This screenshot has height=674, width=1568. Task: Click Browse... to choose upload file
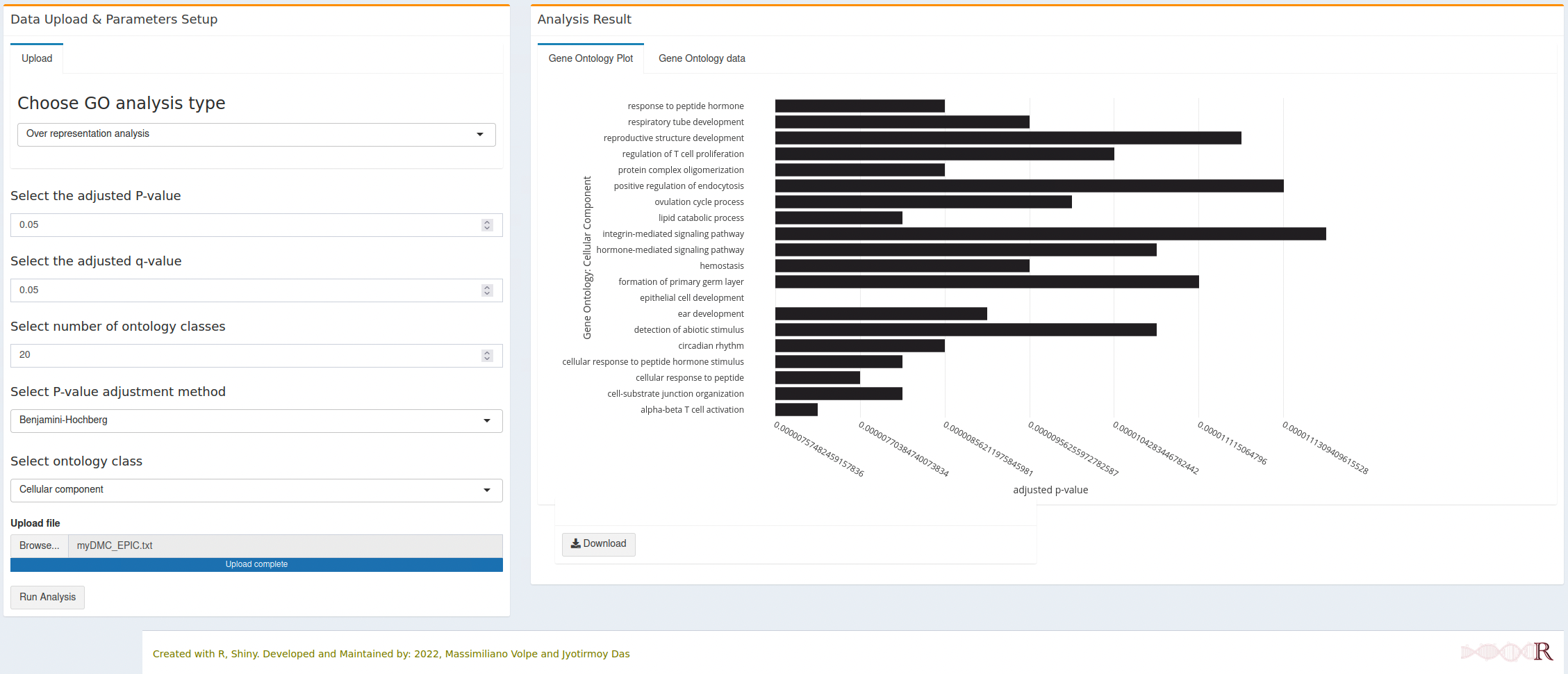[x=40, y=546]
